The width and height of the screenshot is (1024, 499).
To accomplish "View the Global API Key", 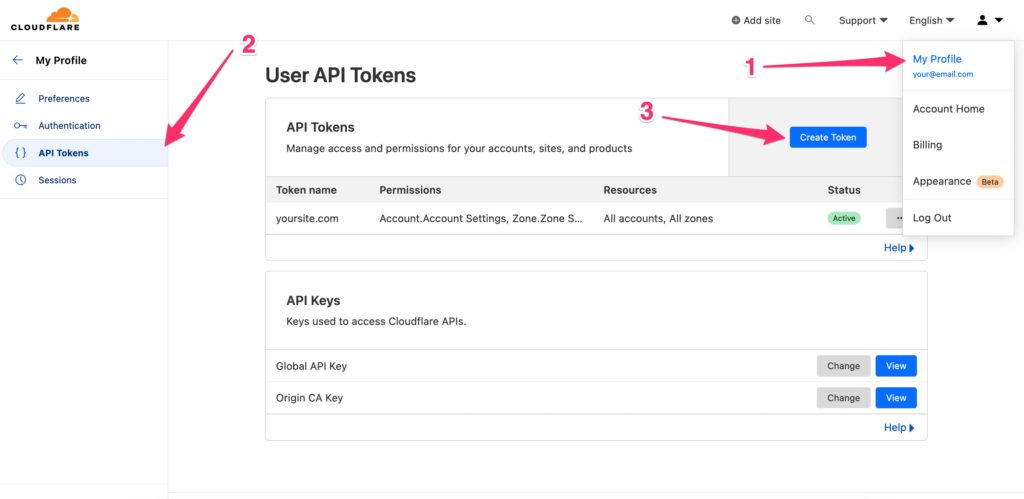I will pyautogui.click(x=896, y=366).
